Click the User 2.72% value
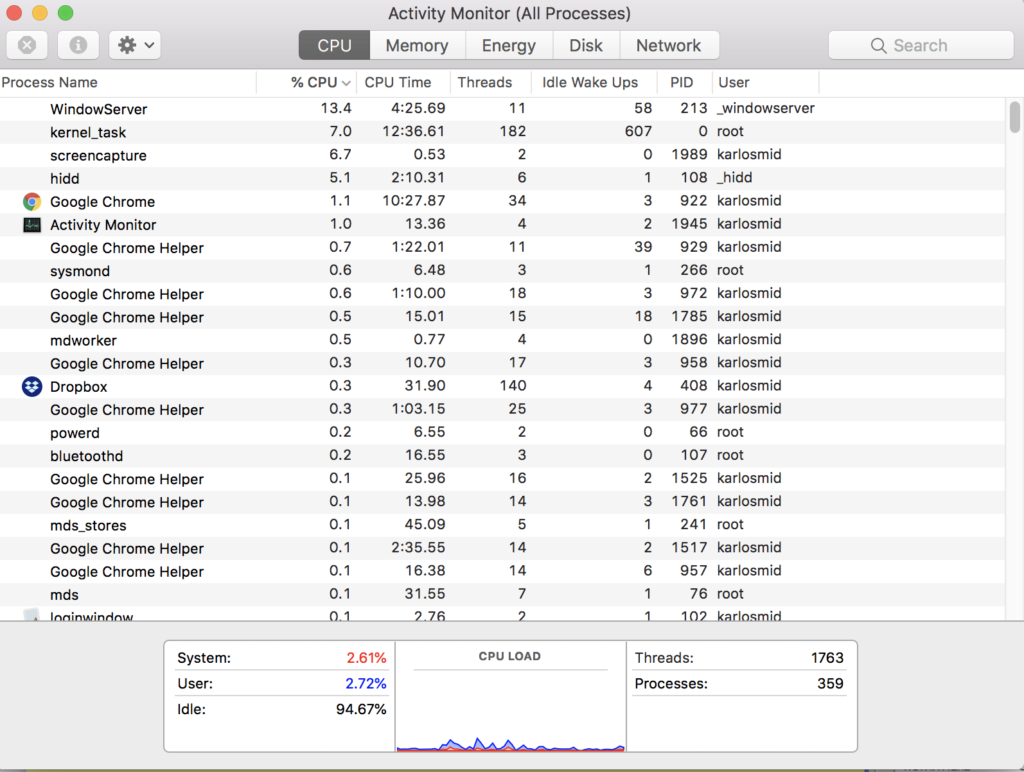The height and width of the screenshot is (772, 1024). pos(366,684)
